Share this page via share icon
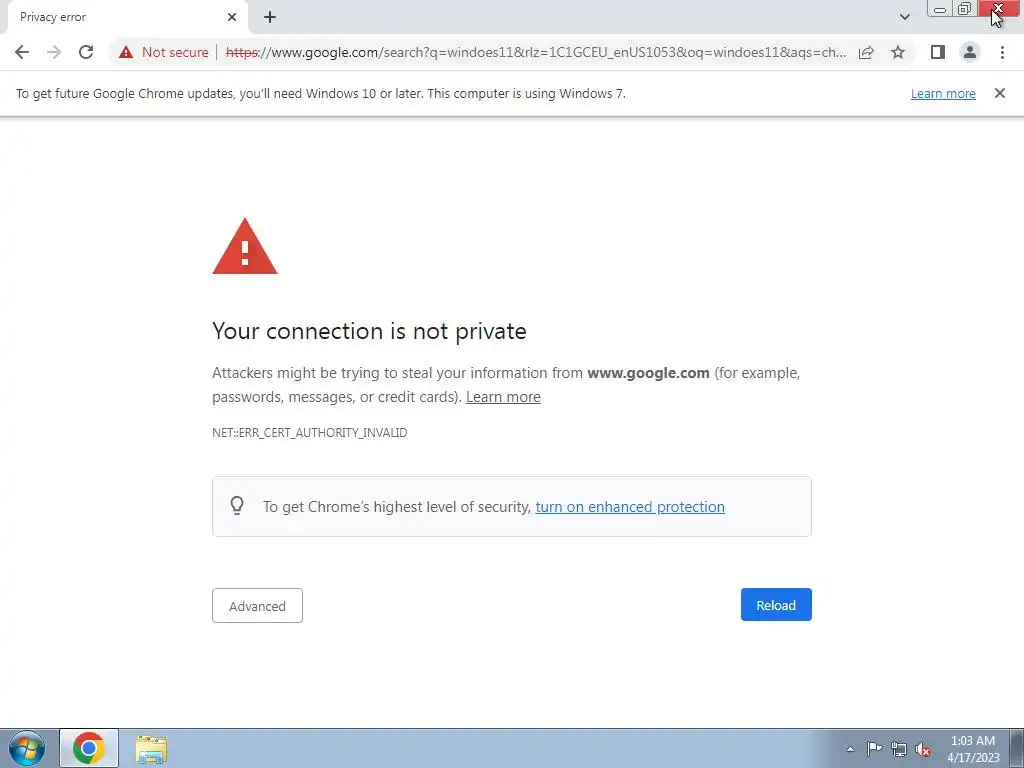Viewport: 1024px width, 768px height. (x=866, y=52)
